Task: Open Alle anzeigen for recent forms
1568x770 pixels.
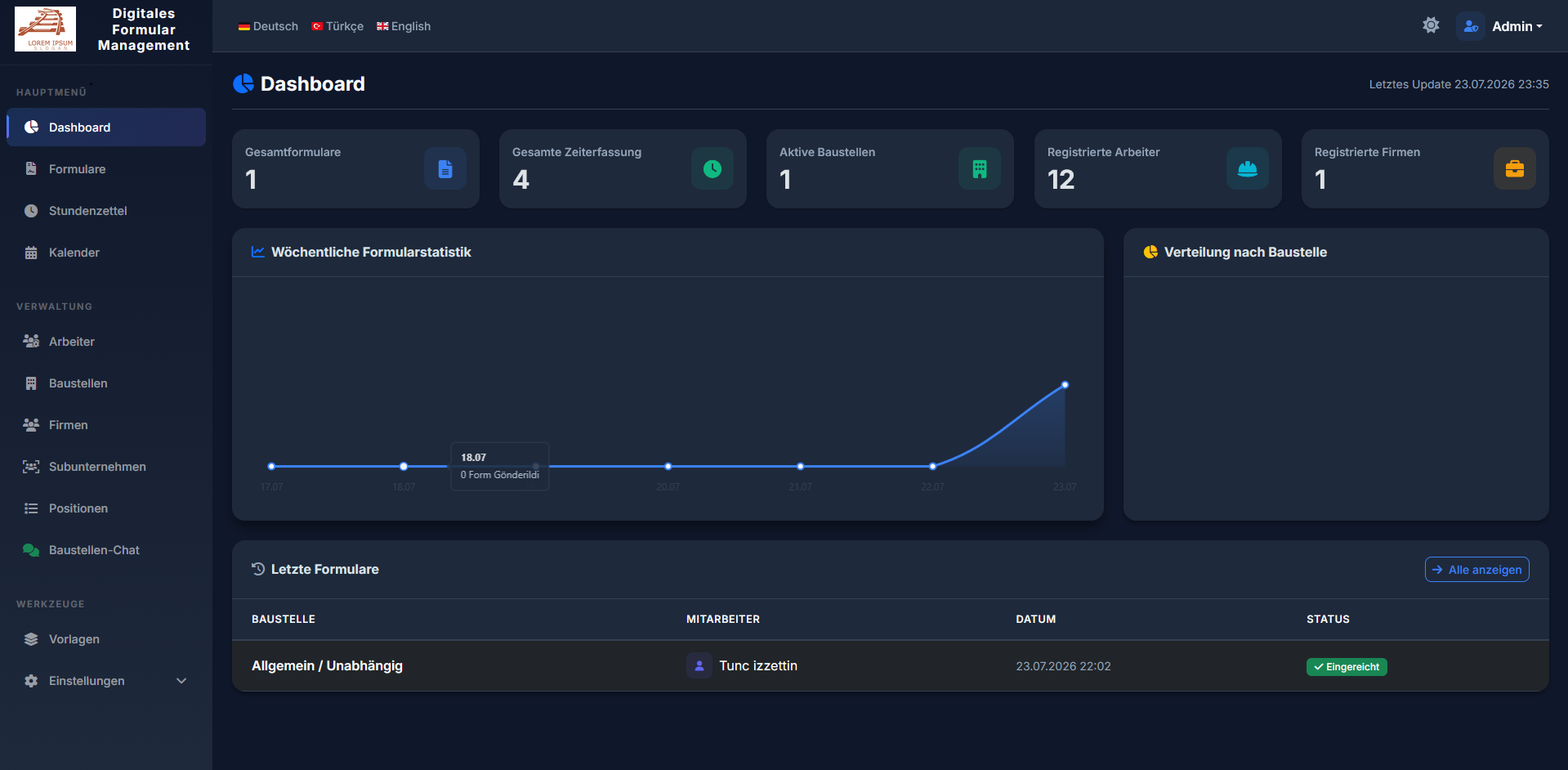Action: (x=1477, y=569)
